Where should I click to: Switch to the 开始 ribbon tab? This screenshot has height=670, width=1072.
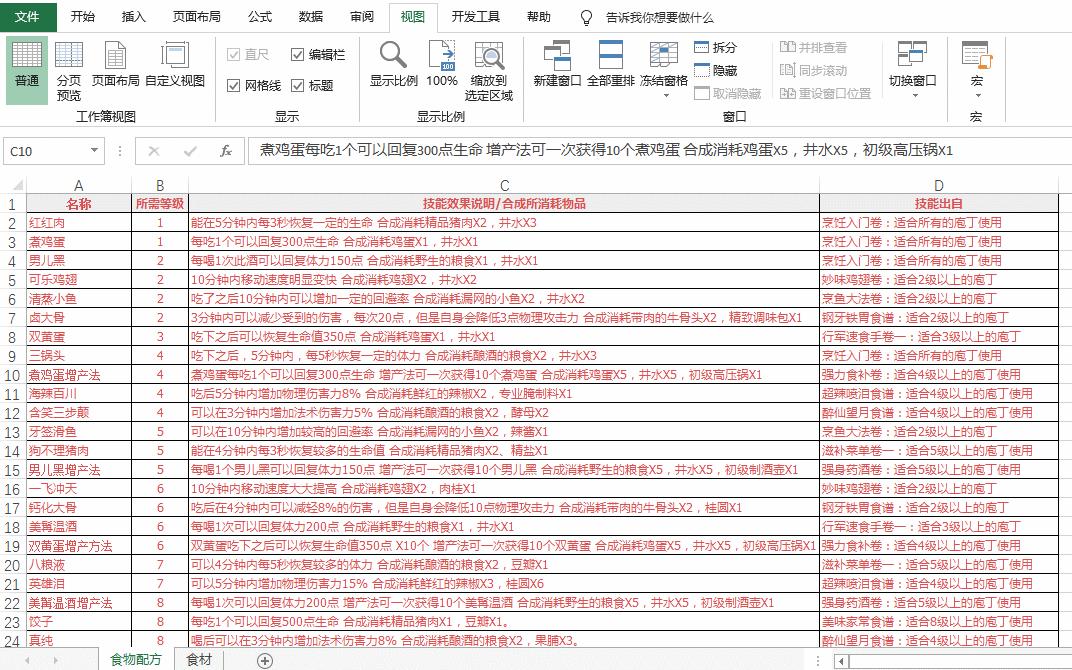click(x=83, y=16)
